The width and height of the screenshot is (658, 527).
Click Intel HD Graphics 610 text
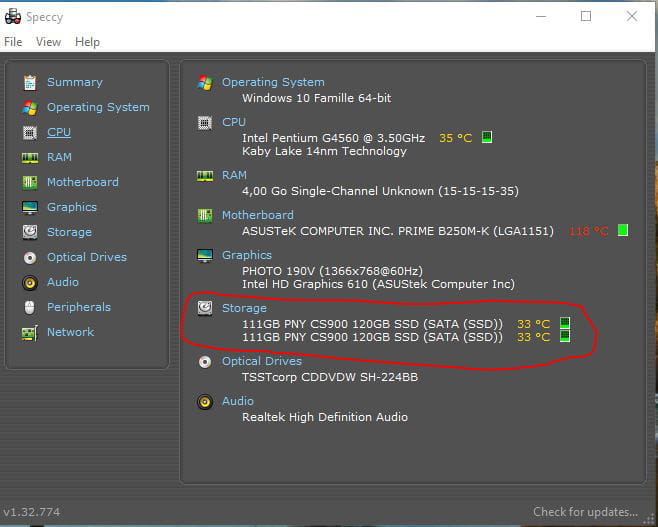point(378,284)
